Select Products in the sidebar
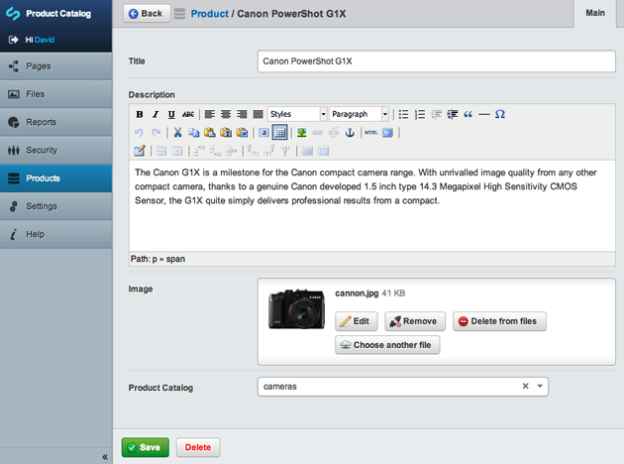Image resolution: width=624 pixels, height=464 pixels. pyautogui.click(x=56, y=178)
